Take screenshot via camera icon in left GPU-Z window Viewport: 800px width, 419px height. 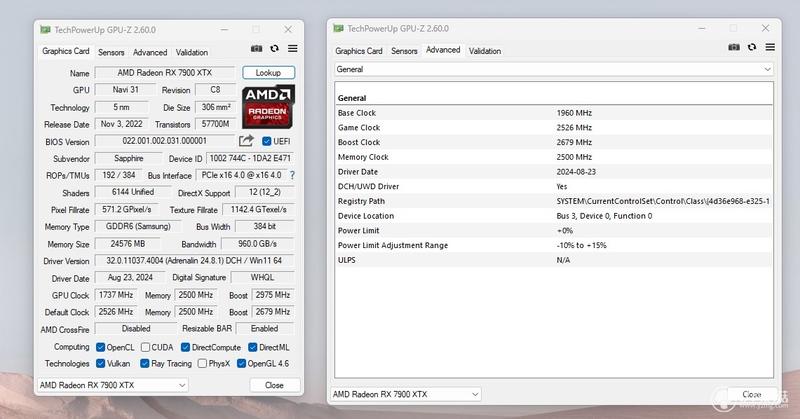(256, 48)
